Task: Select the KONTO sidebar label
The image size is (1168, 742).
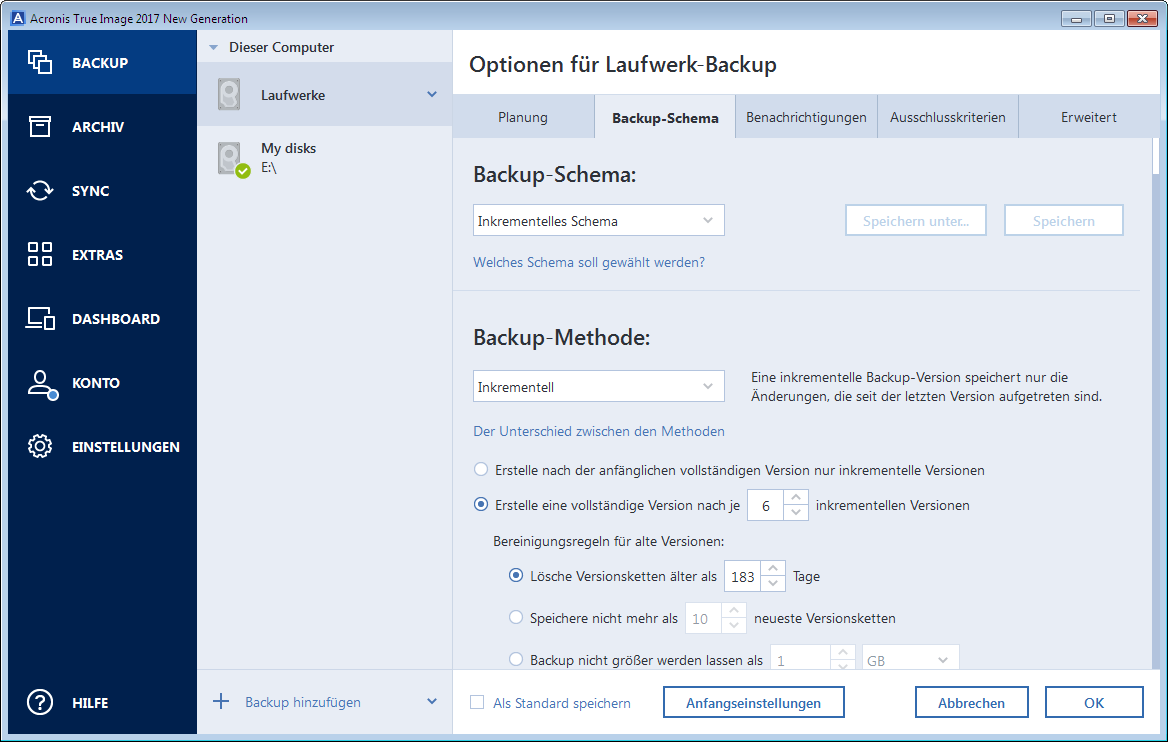Action: point(95,383)
